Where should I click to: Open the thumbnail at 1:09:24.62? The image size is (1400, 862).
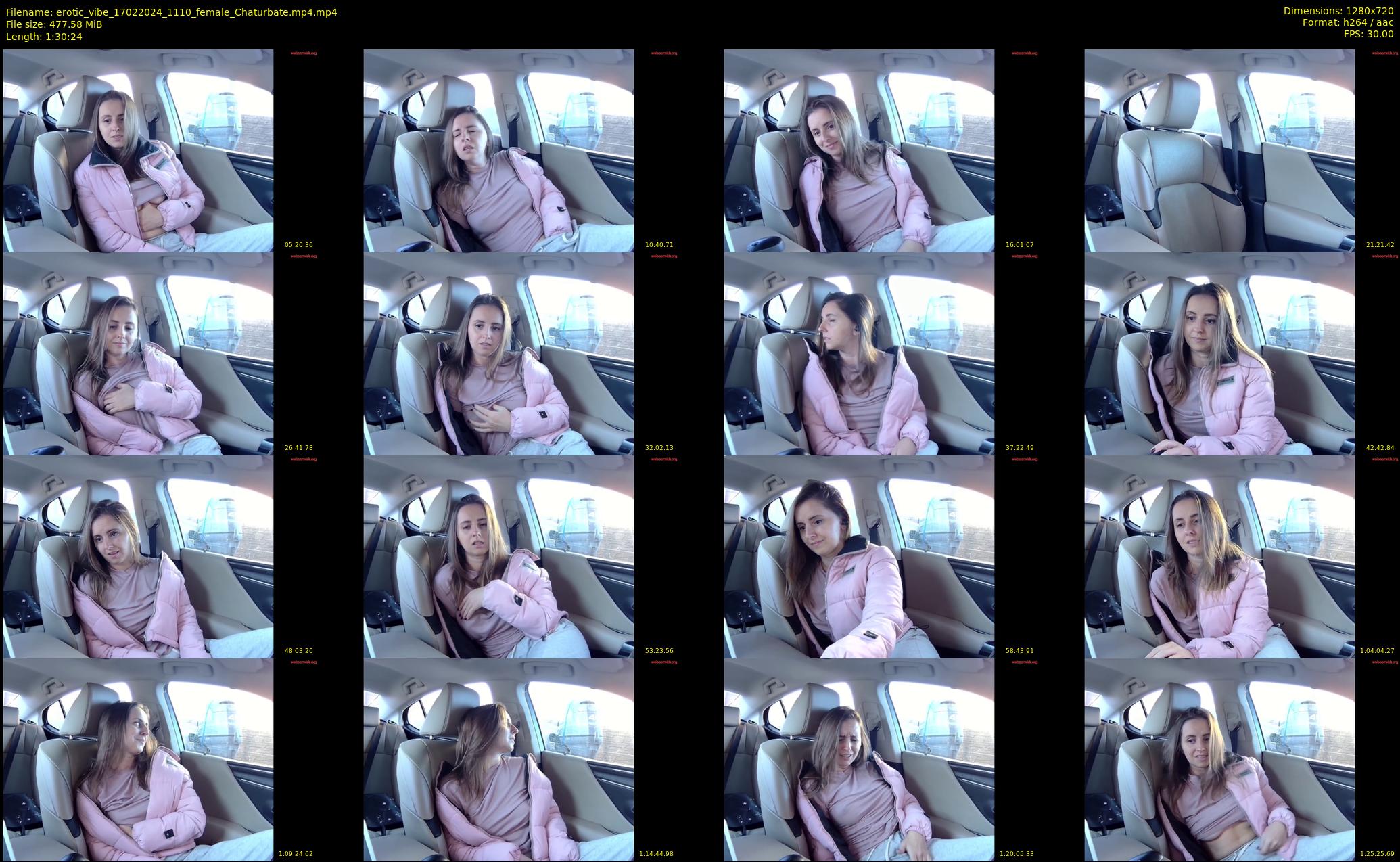click(138, 760)
